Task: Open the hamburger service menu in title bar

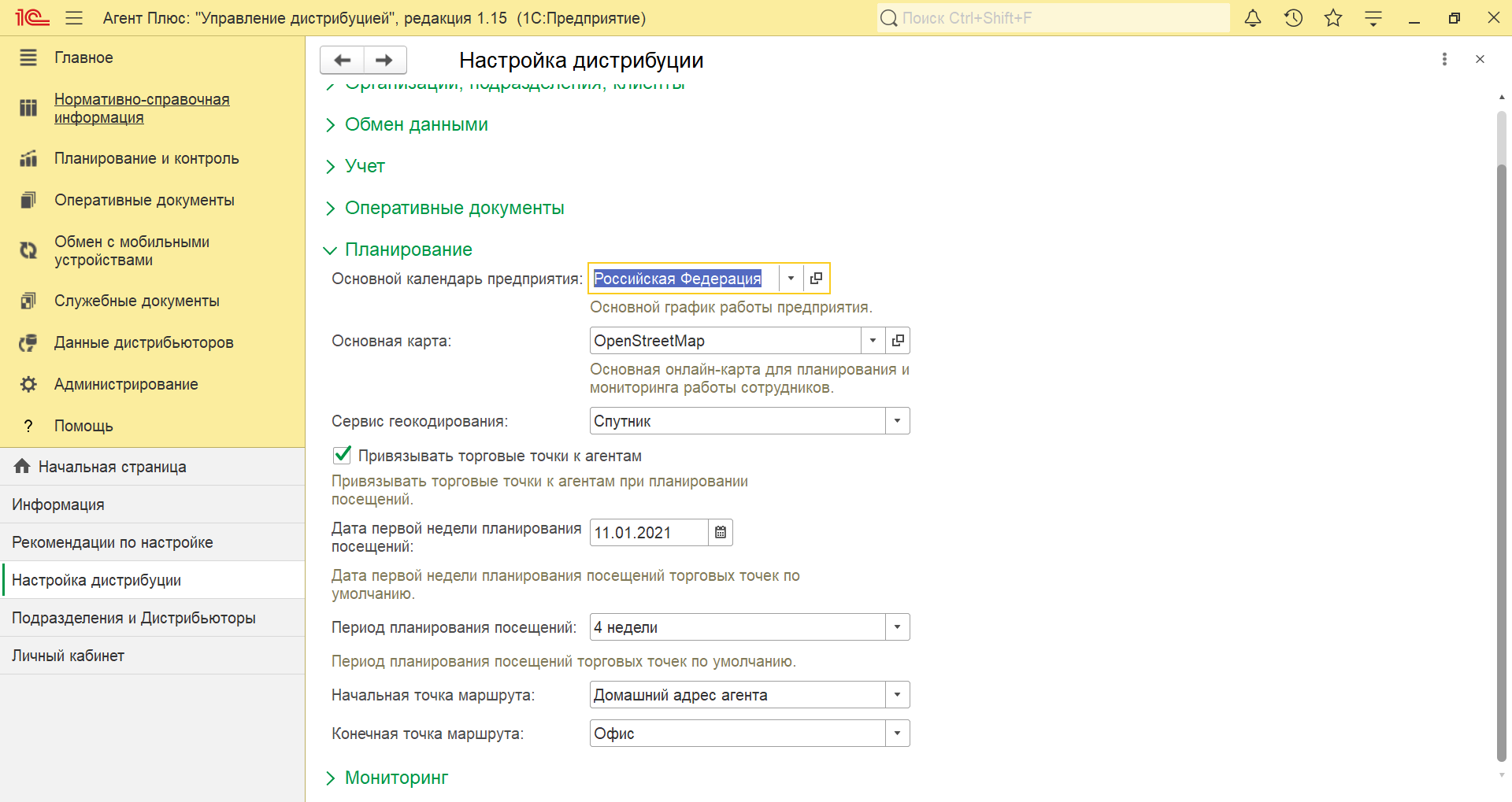Action: coord(74,17)
